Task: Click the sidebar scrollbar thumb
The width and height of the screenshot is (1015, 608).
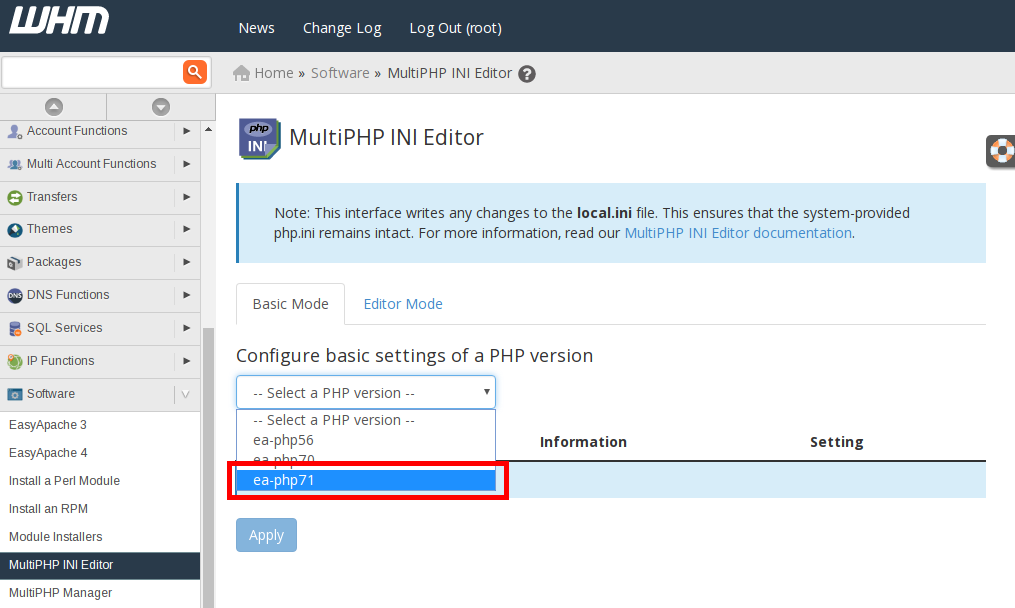Action: [208, 466]
